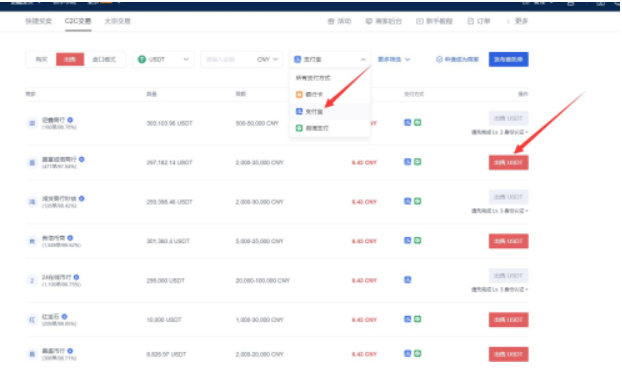Expand Lv.2 verification hint under 303,103.96 row
This screenshot has height=385, width=622.
tap(499, 132)
